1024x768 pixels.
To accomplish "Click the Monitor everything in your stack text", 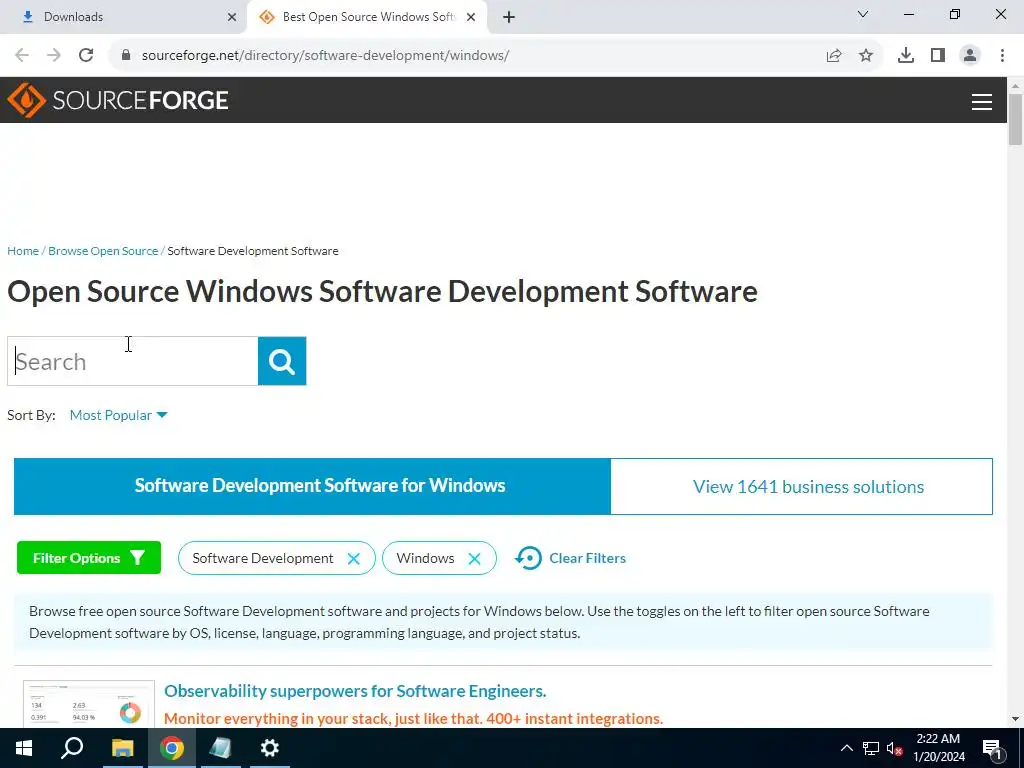I will coord(413,718).
